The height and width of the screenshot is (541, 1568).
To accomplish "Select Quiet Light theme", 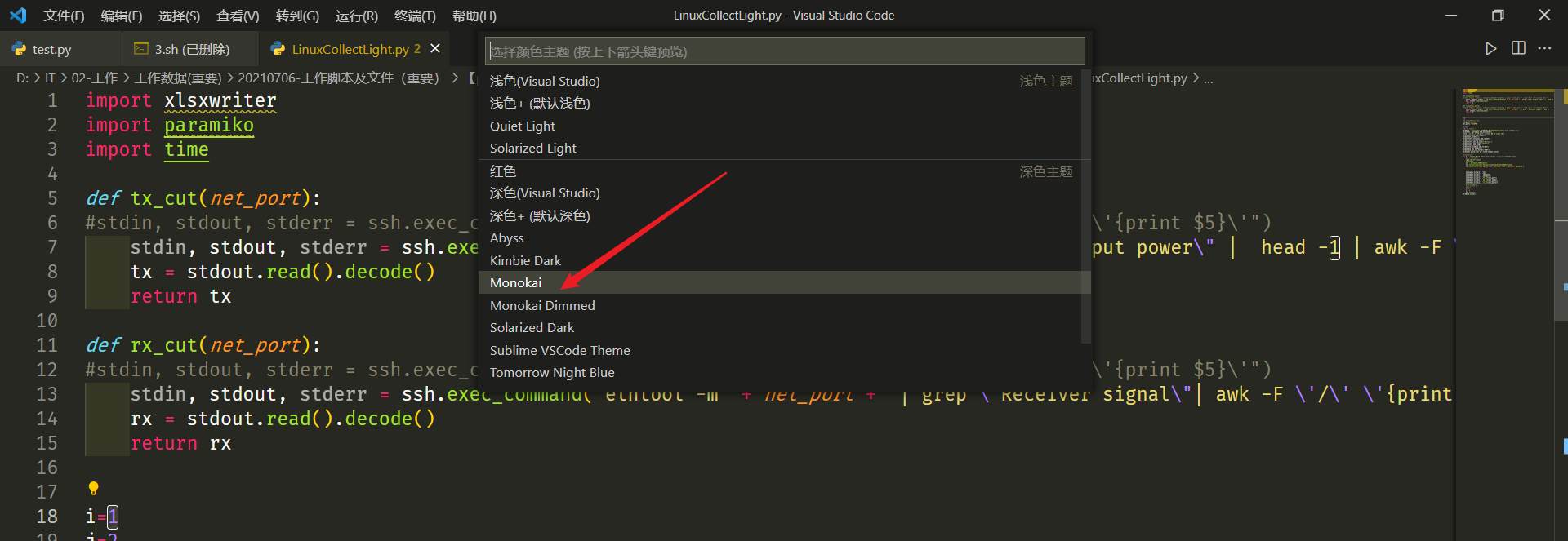I will tap(784, 126).
